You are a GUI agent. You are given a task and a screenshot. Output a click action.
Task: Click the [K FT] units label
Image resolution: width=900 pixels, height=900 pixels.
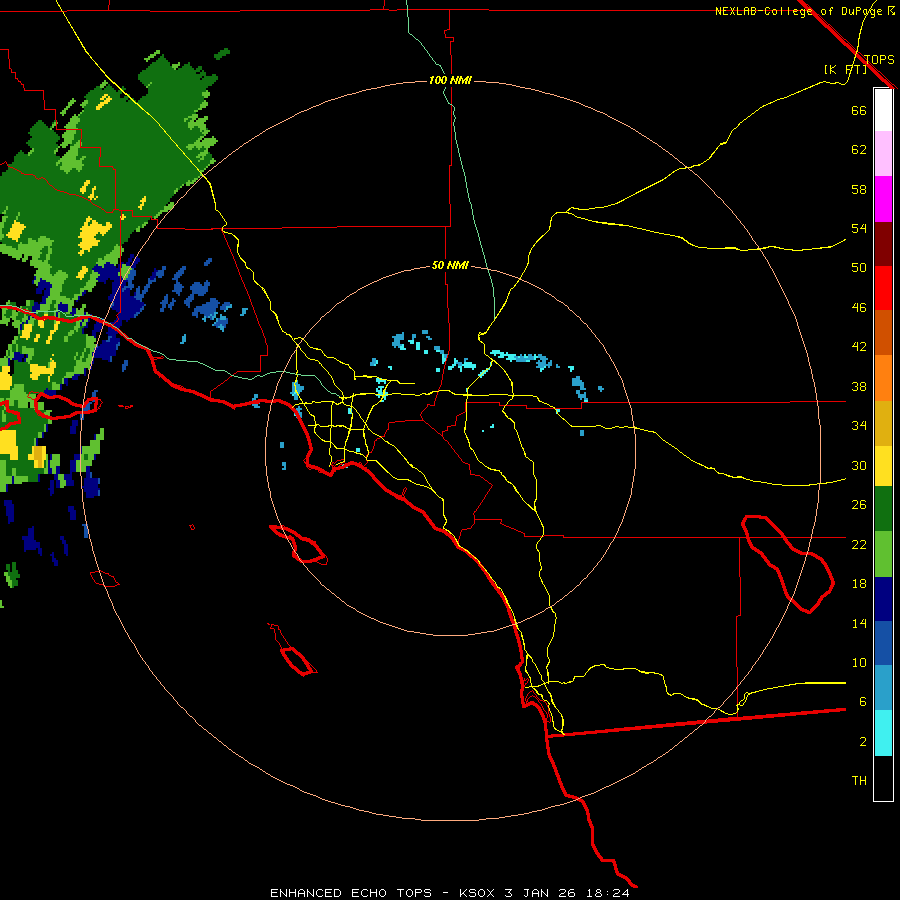845,69
